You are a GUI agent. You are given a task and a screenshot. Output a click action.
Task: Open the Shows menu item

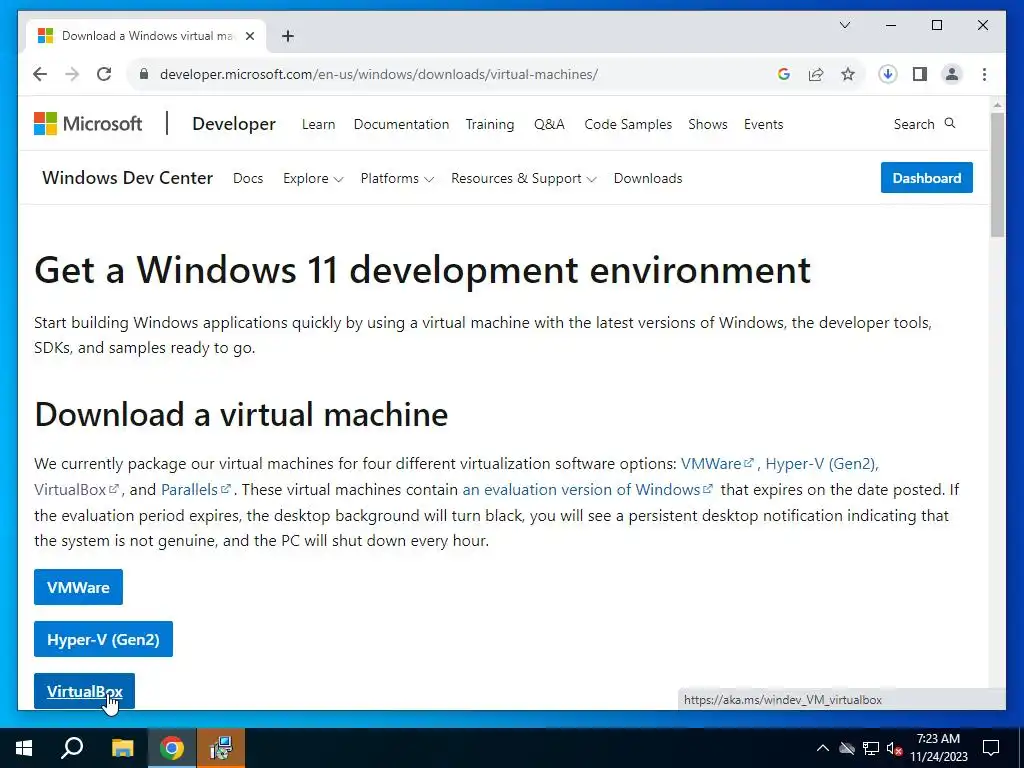pyautogui.click(x=708, y=124)
